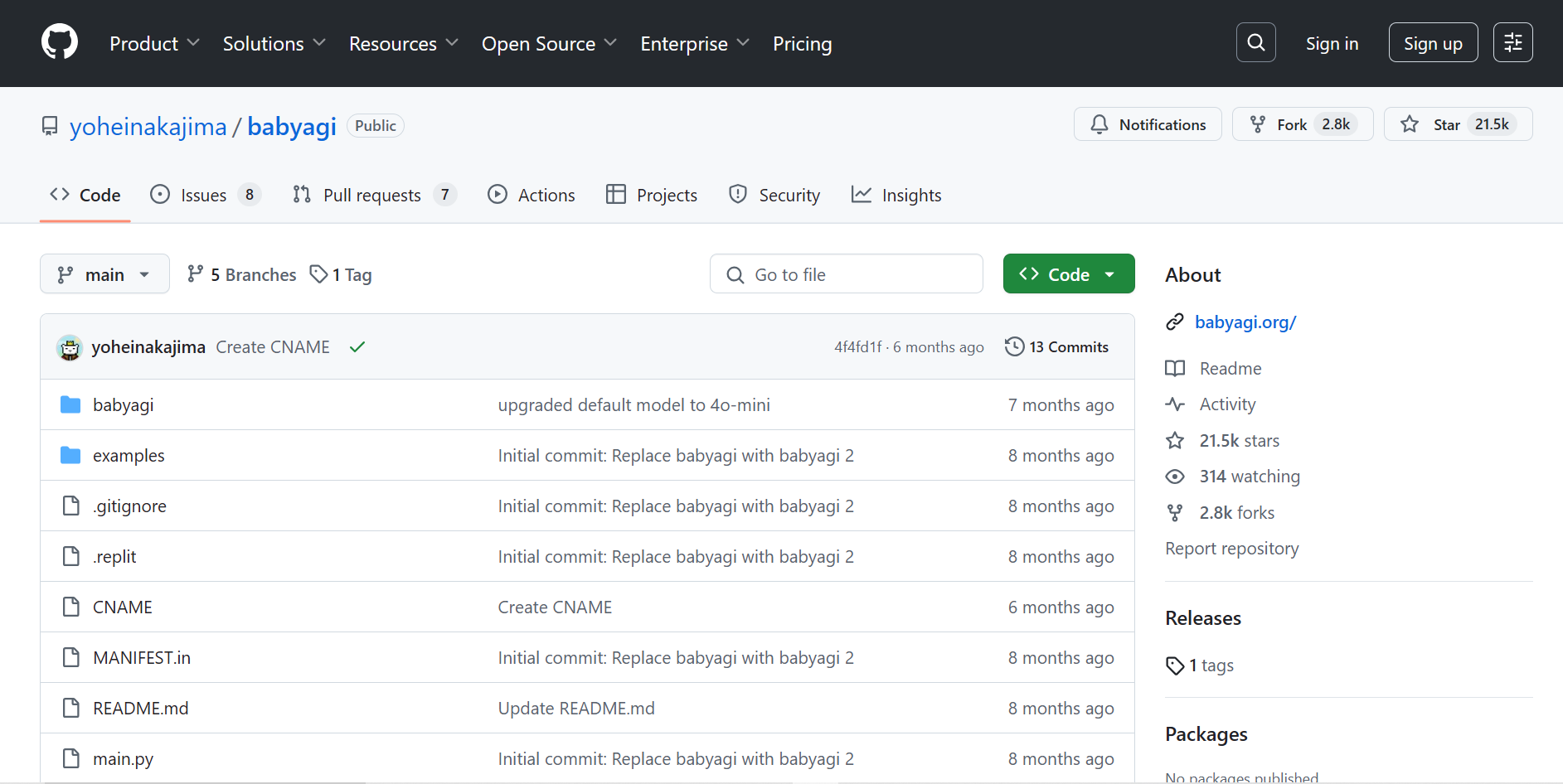The height and width of the screenshot is (784, 1563).
Task: Click the commit history clock icon
Action: pyautogui.click(x=1014, y=346)
